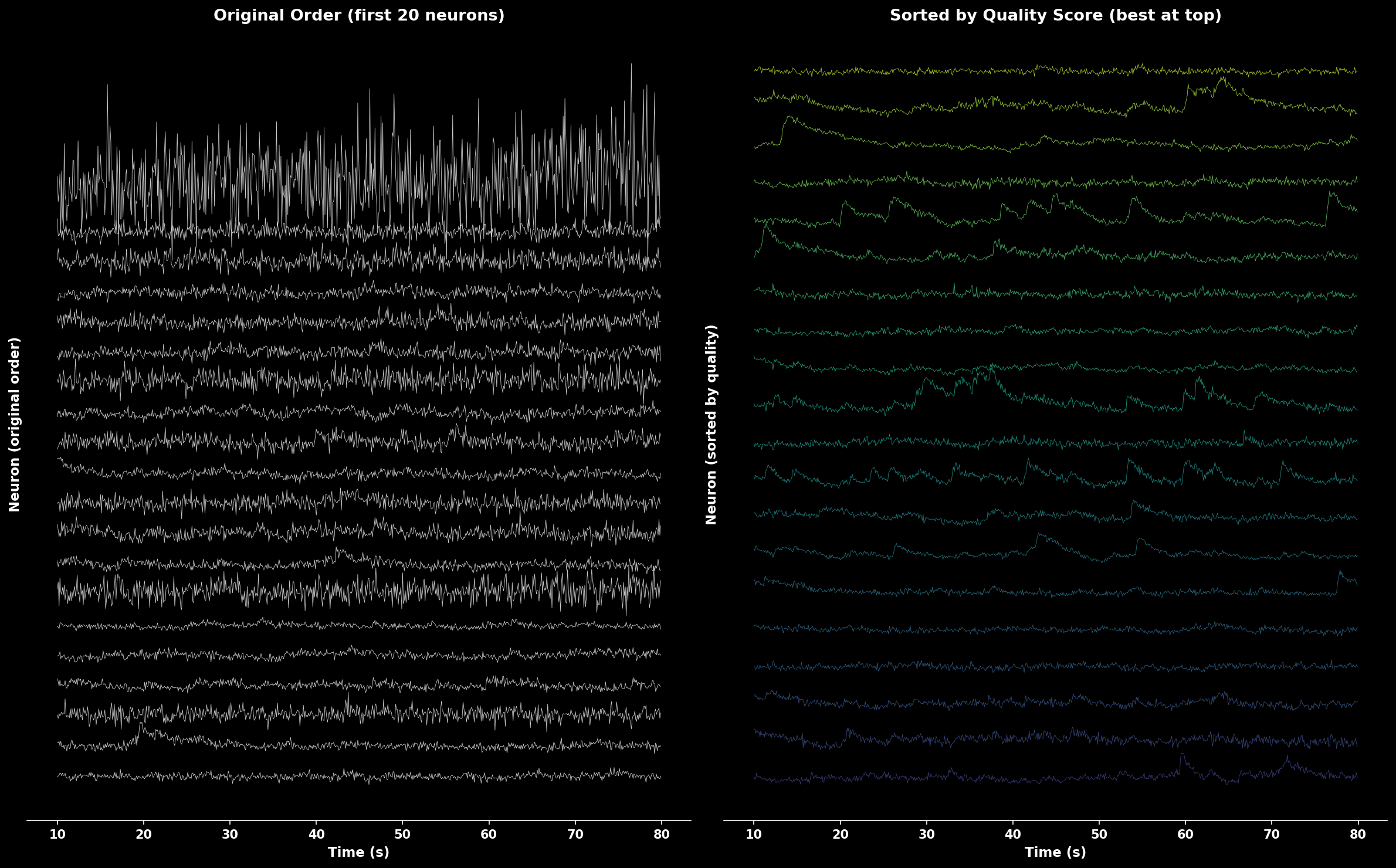Click tick label 30 on right plot

926,835
